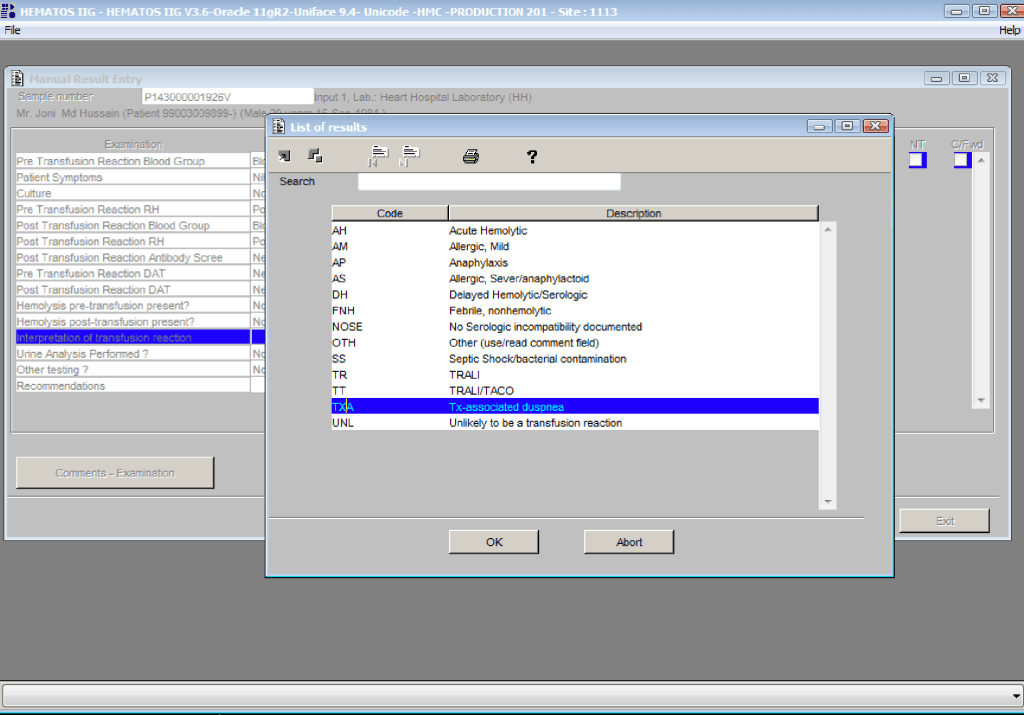Click the overlapping squares icon in the dialog toolbar
This screenshot has width=1024, height=715.
[315, 155]
